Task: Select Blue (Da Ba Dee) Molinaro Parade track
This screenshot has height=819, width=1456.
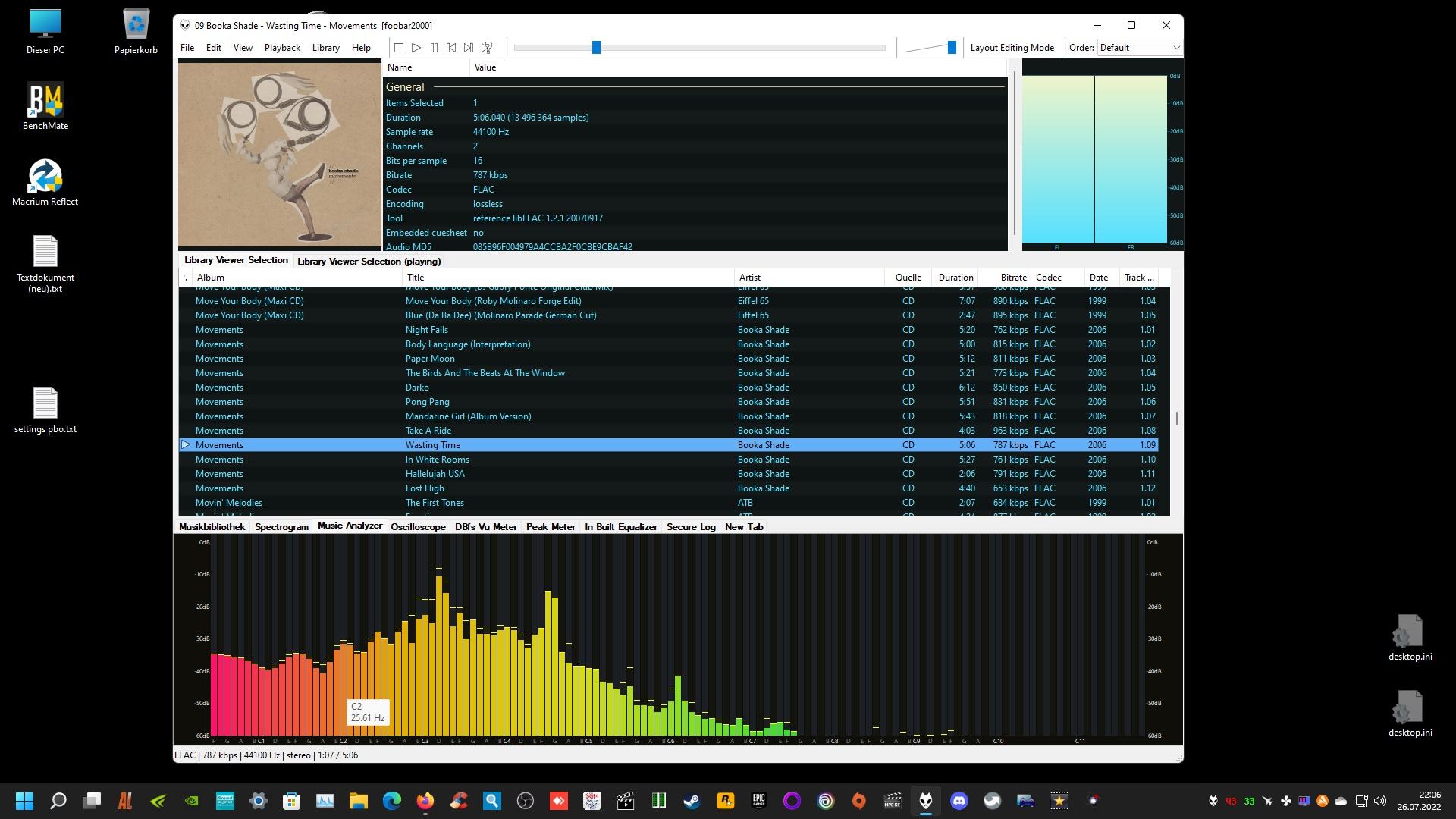Action: [669, 315]
